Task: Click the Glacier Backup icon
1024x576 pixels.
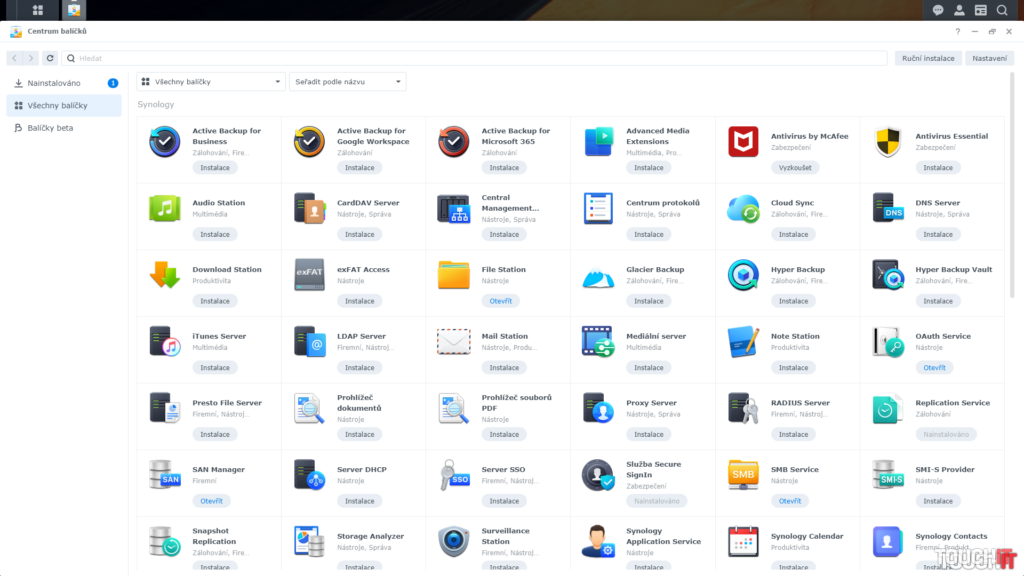Action: 598,275
